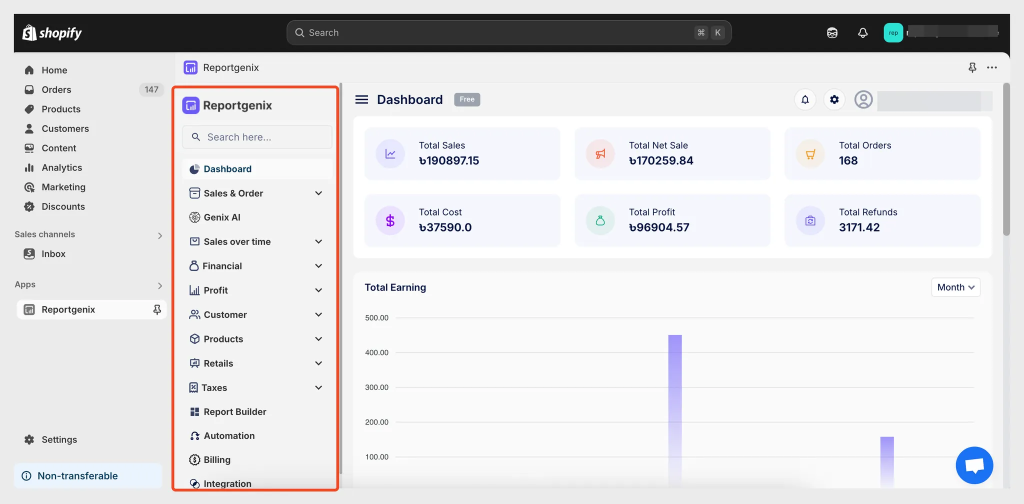Click the Total Cost dollar icon
Viewport: 1024px width, 504px height.
390,221
